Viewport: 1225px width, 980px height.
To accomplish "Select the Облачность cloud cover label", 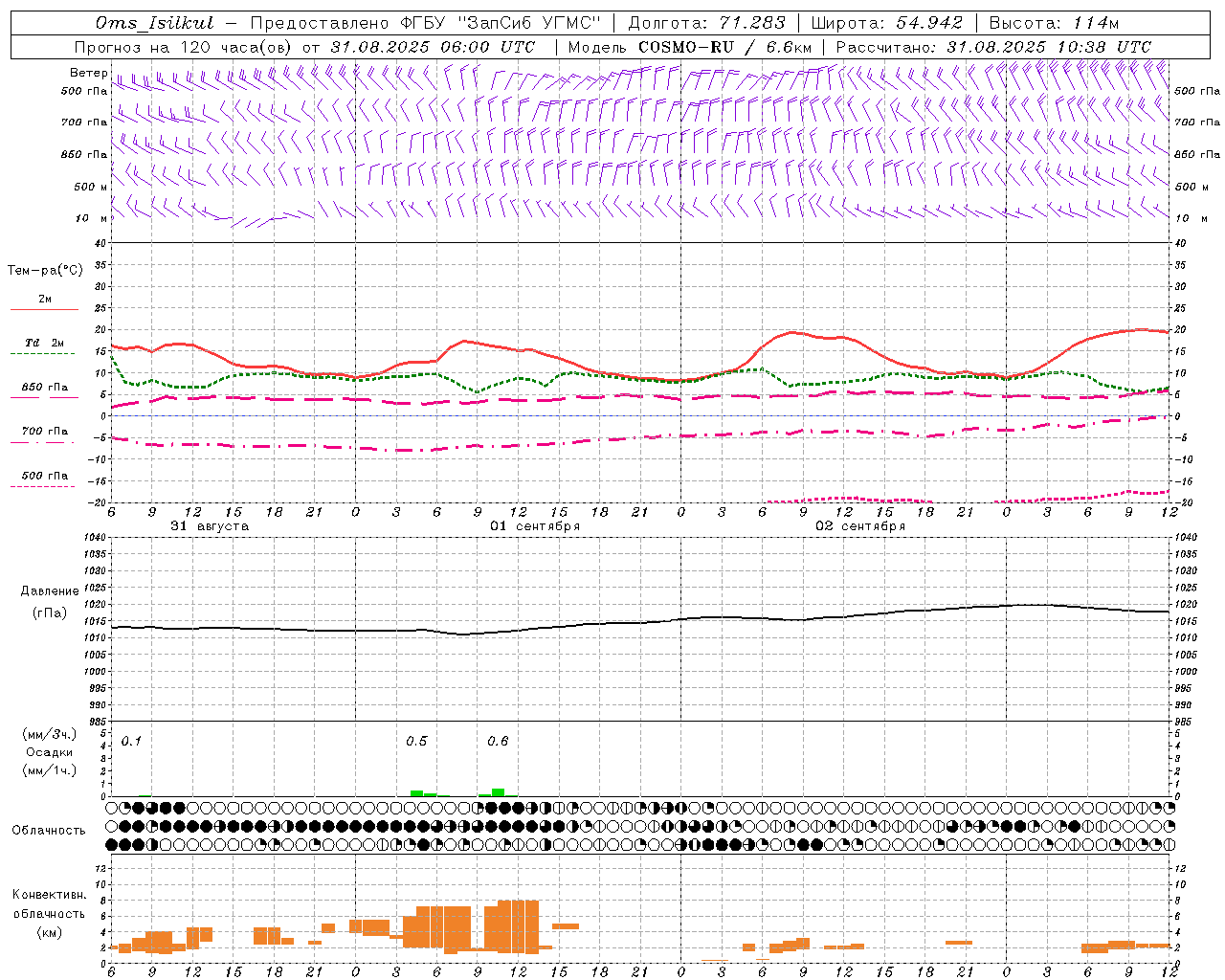I will (x=49, y=830).
